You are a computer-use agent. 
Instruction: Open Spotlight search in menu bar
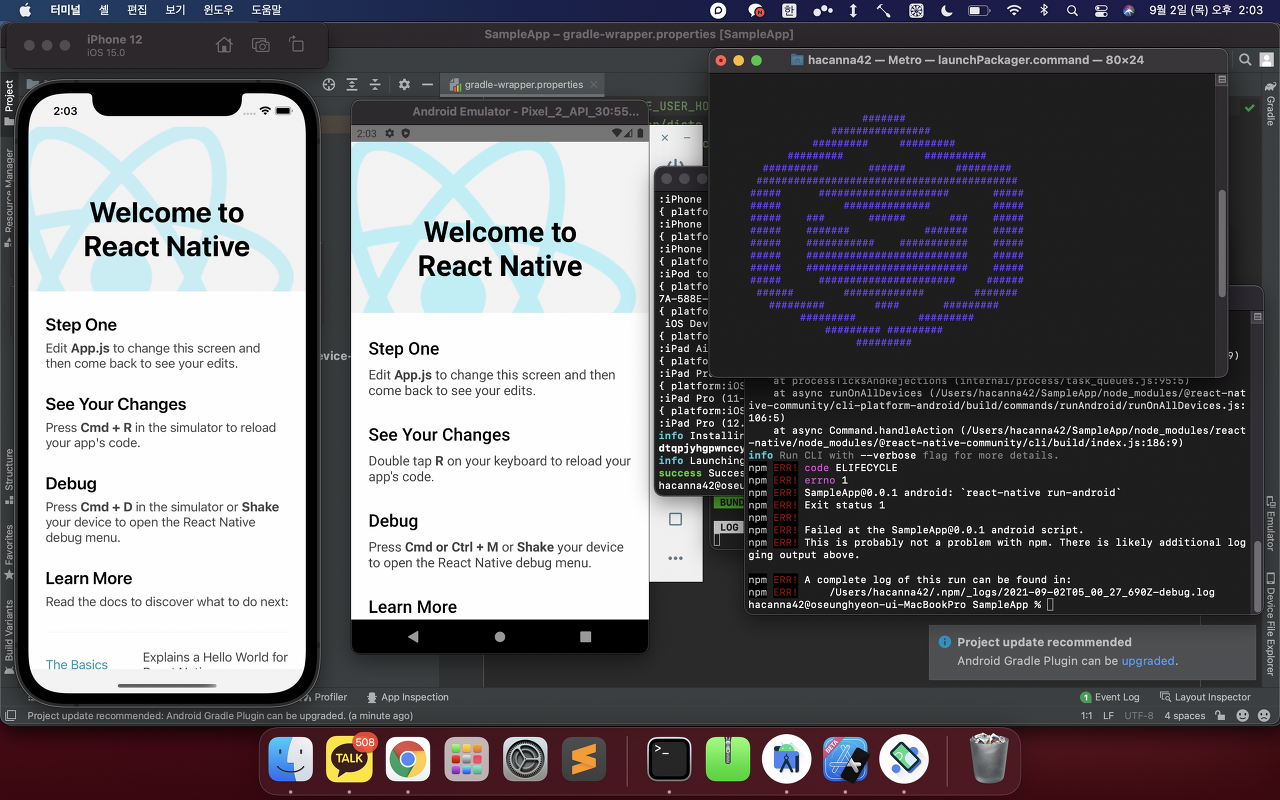(1072, 10)
